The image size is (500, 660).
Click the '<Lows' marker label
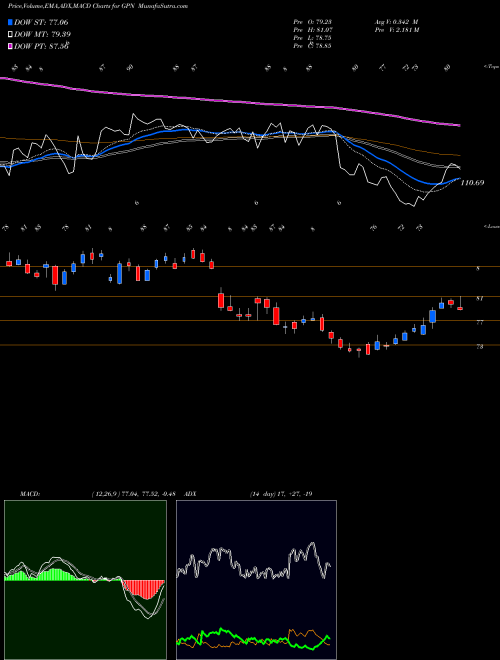pyautogui.click(x=491, y=226)
